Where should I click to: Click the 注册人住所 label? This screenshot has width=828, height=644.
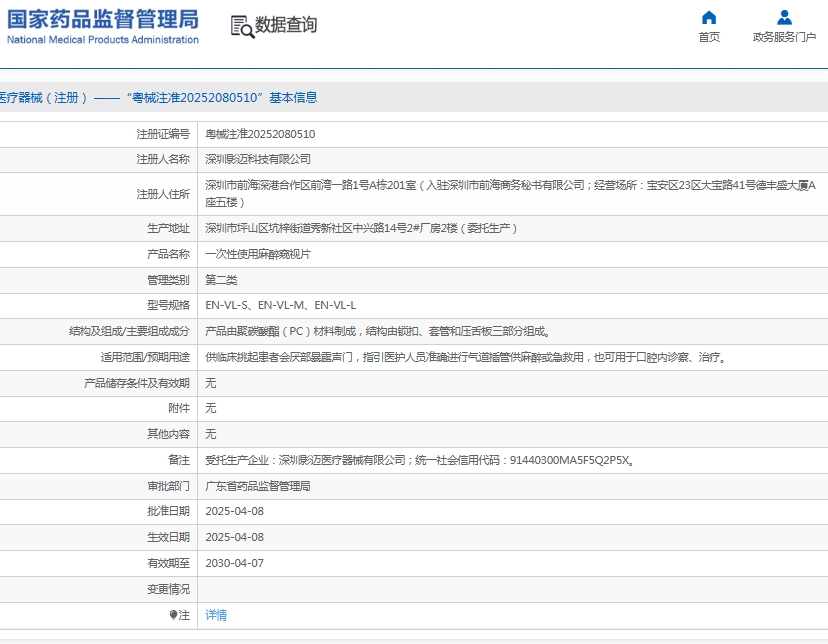pos(163,194)
